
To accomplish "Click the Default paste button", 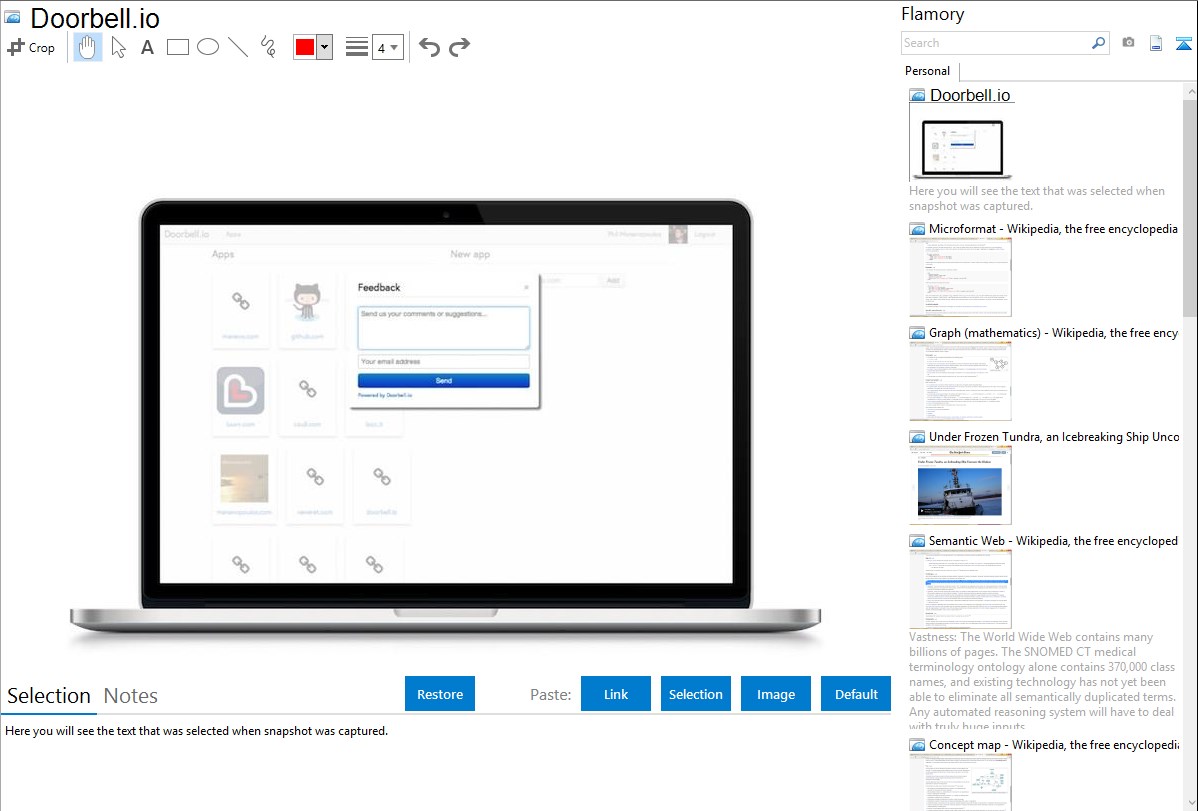I will click(856, 694).
